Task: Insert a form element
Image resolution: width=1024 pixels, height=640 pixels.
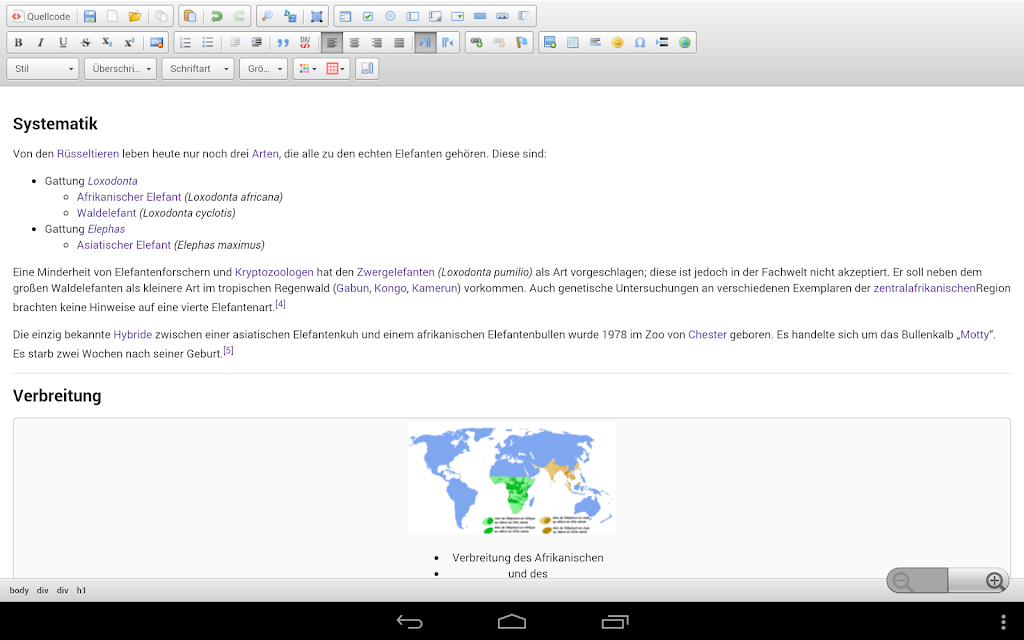Action: point(345,16)
